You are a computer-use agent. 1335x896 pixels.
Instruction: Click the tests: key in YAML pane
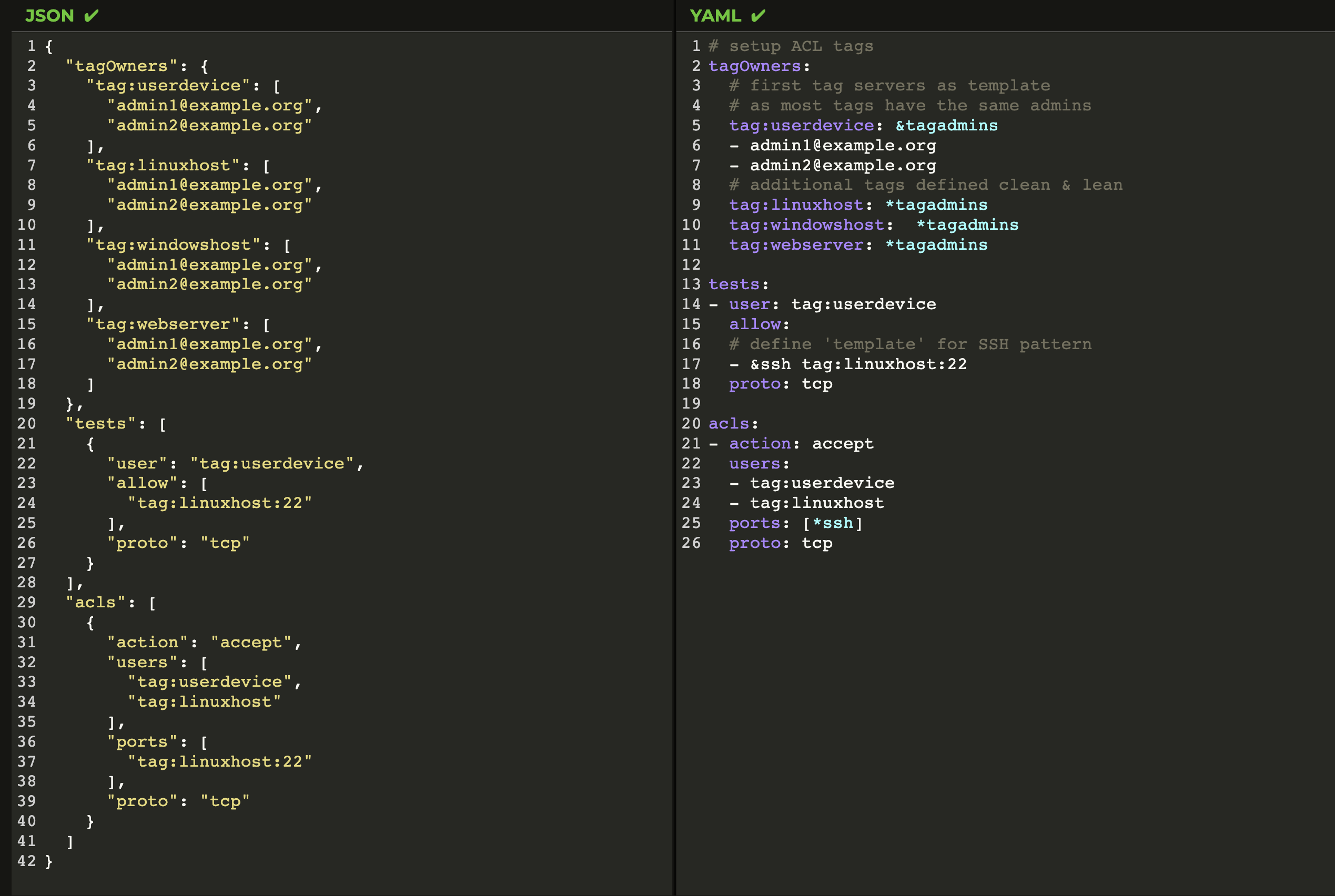(x=734, y=284)
